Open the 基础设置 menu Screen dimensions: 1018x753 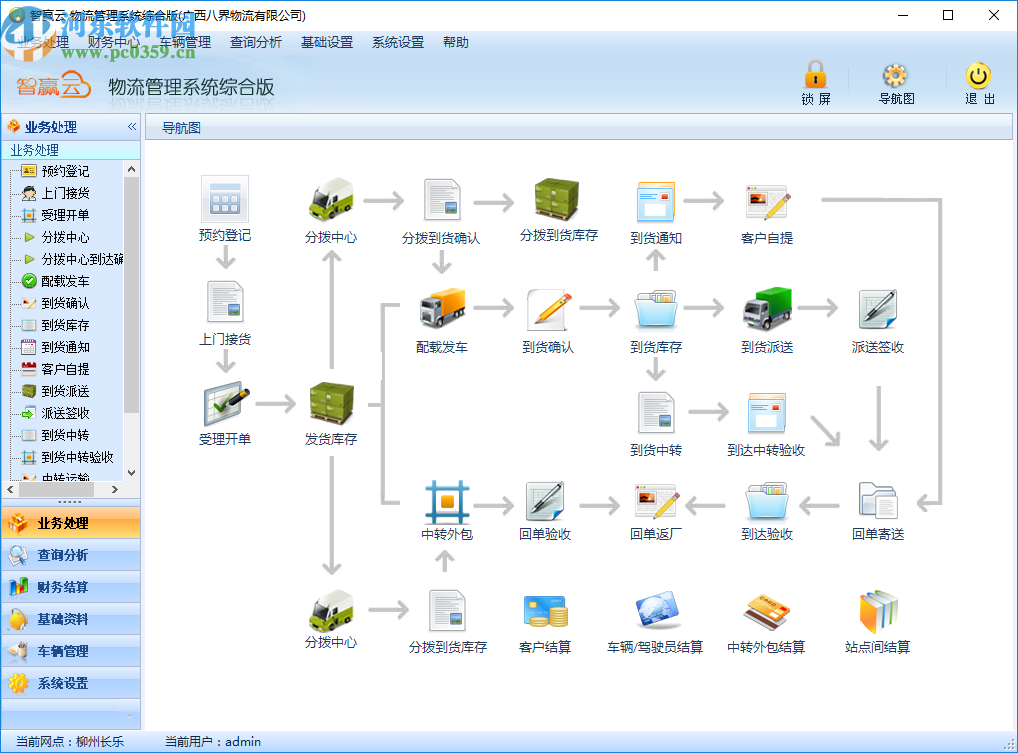pyautogui.click(x=327, y=42)
